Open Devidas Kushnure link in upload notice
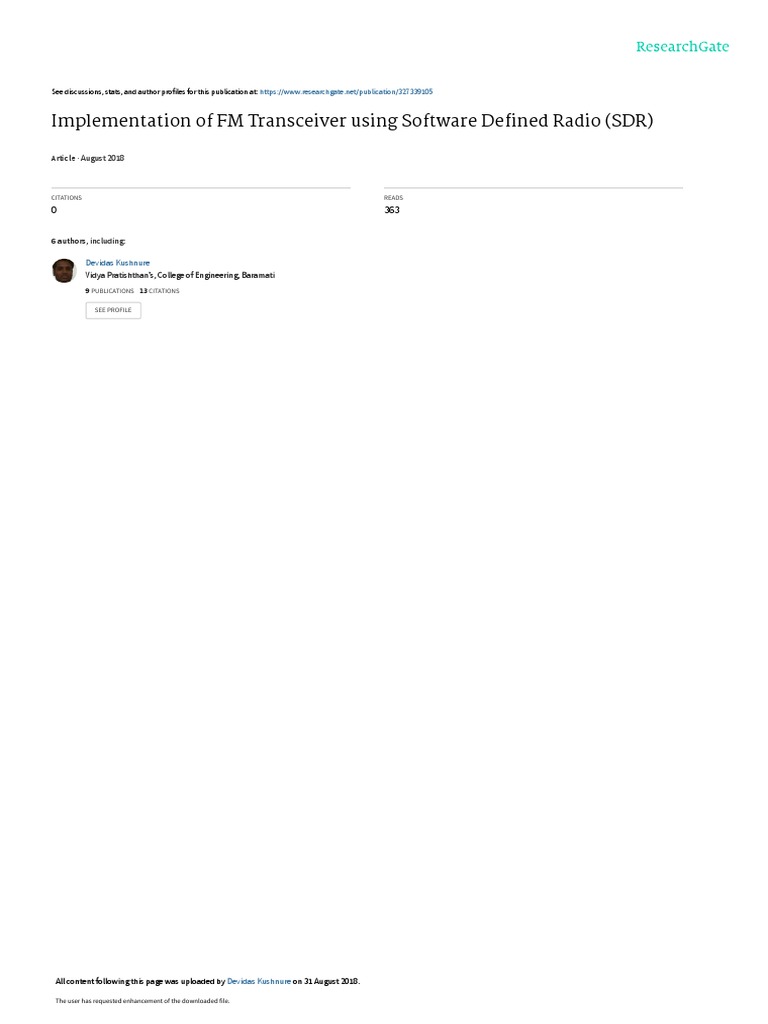The height and width of the screenshot is (1024, 768). [x=259, y=981]
